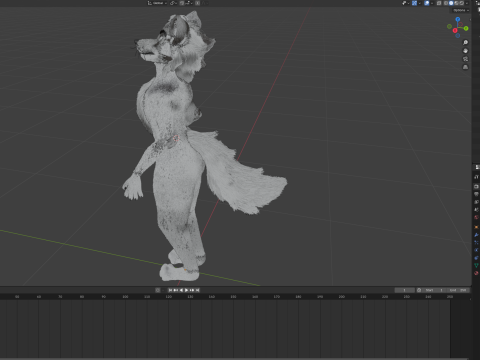Switch to Wireframe viewport shading
Screen dimensions: 480x360
446,3
